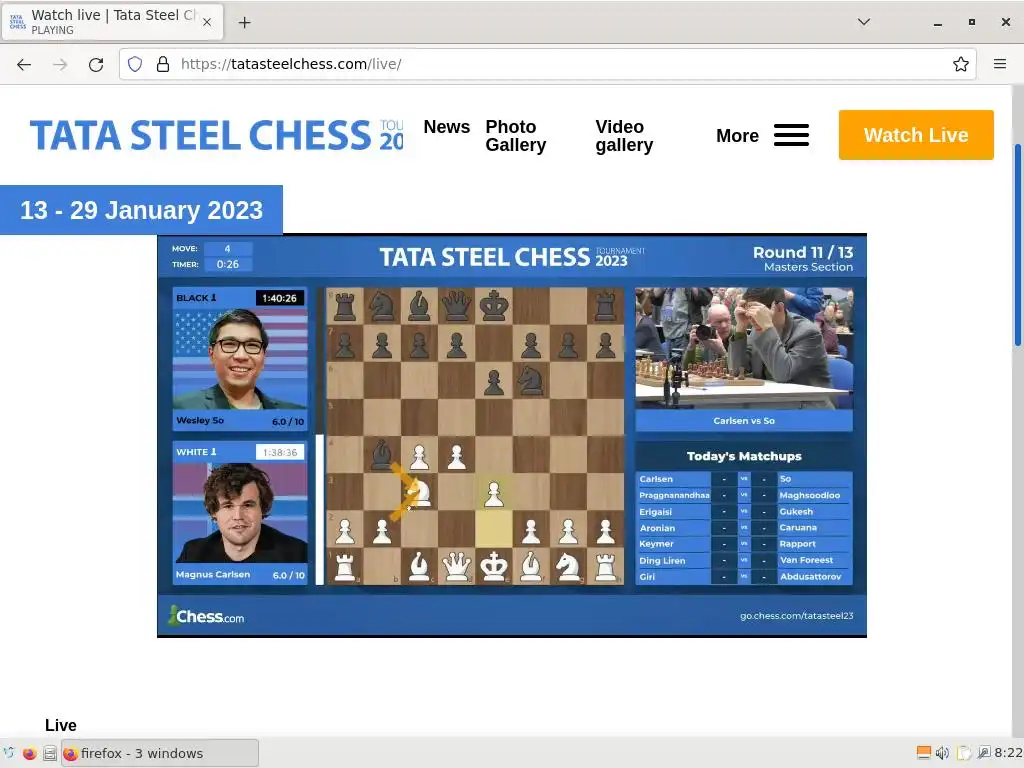The height and width of the screenshot is (768, 1024).
Task: Click Black's clock showing 1:40:26
Action: [x=280, y=298]
